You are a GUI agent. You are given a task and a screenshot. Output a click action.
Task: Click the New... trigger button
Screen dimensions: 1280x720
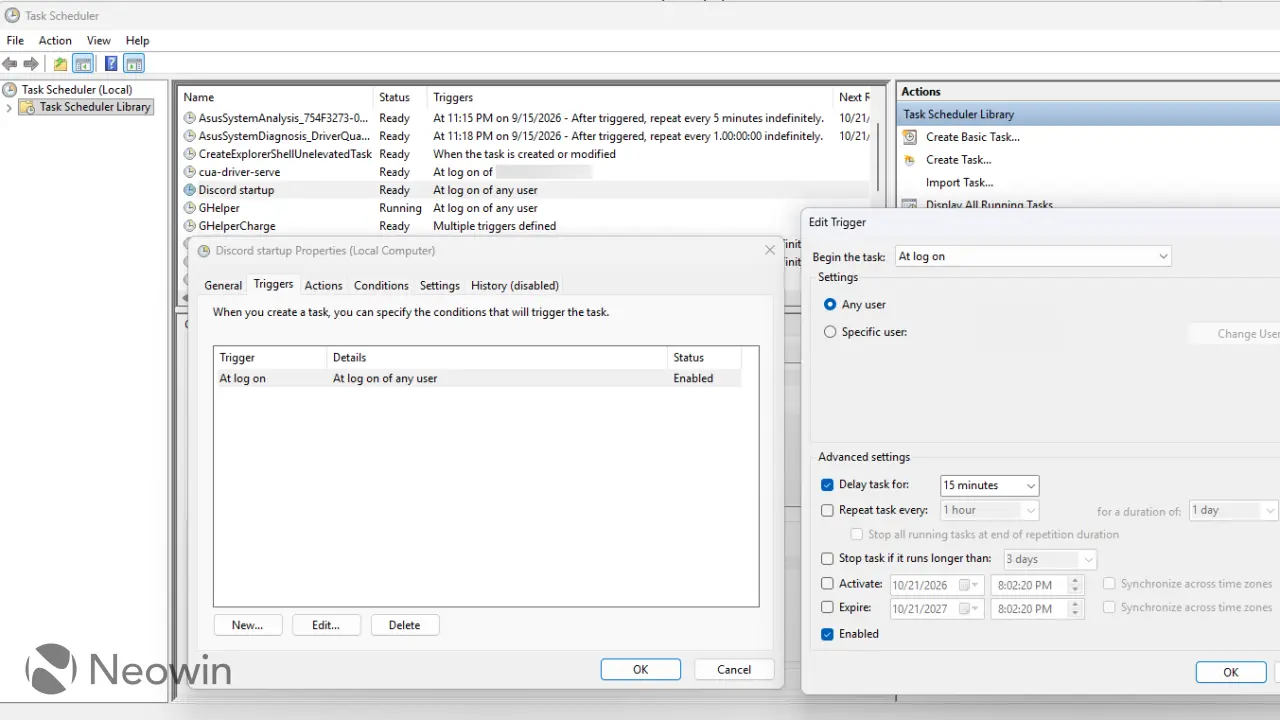point(247,625)
